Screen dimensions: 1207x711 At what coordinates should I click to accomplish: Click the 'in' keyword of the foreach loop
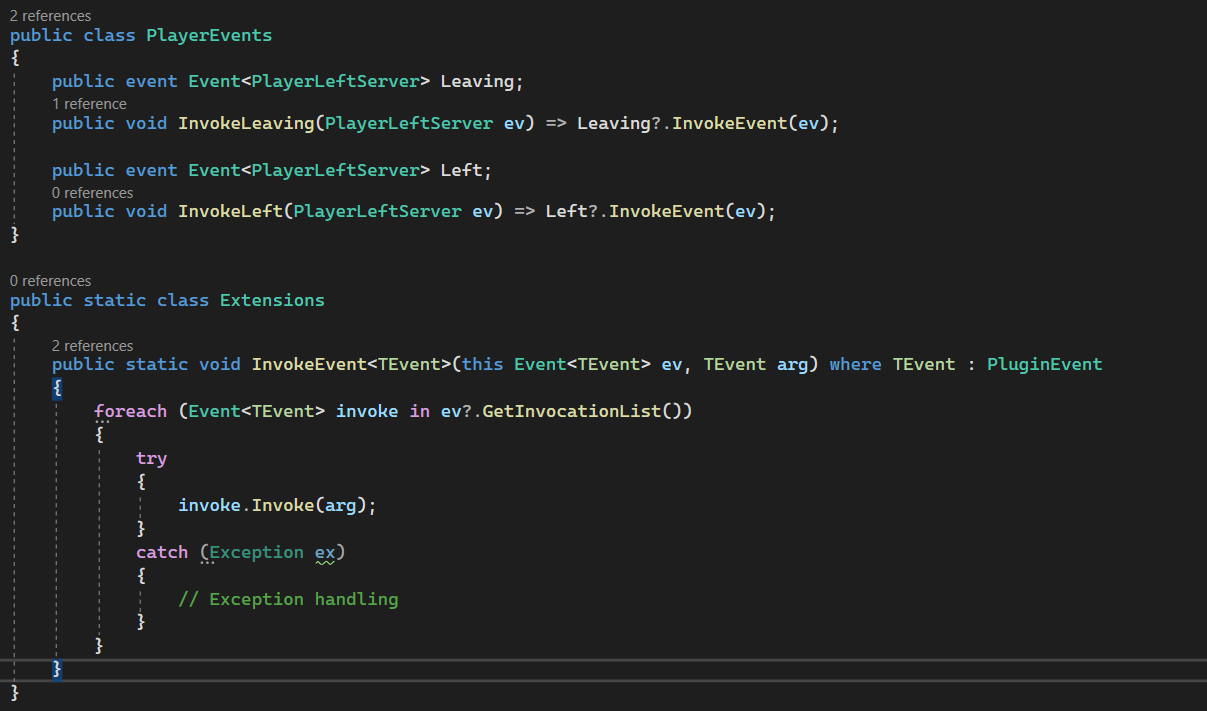coord(420,411)
